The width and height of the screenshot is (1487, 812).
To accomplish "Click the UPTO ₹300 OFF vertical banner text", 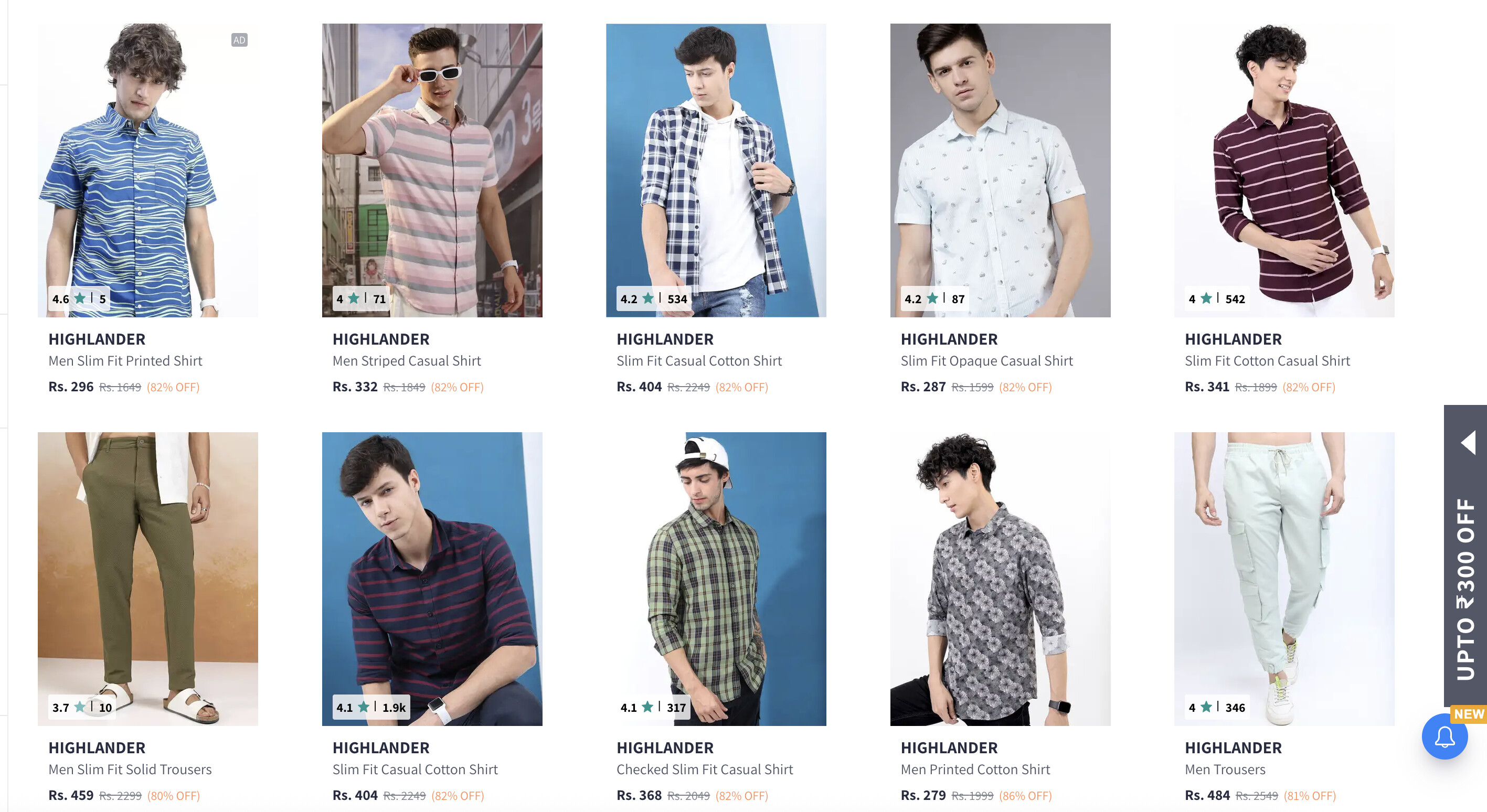I will 1465,589.
